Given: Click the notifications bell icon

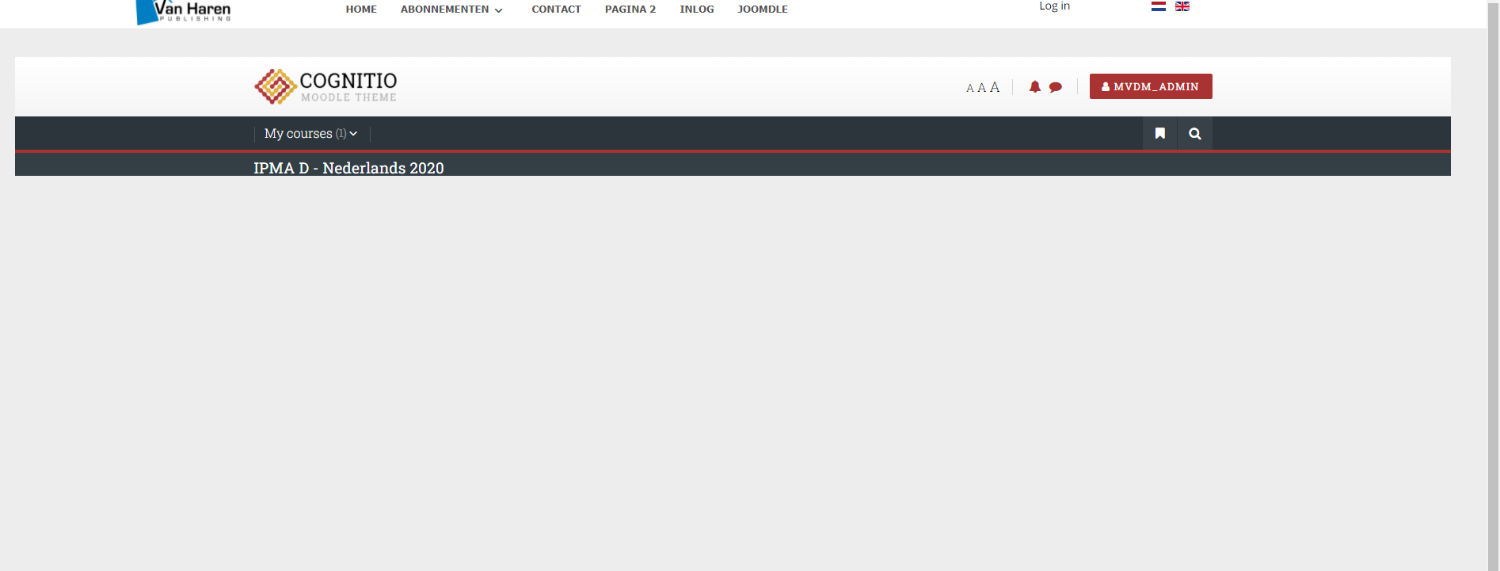Looking at the screenshot, I should tap(1035, 87).
